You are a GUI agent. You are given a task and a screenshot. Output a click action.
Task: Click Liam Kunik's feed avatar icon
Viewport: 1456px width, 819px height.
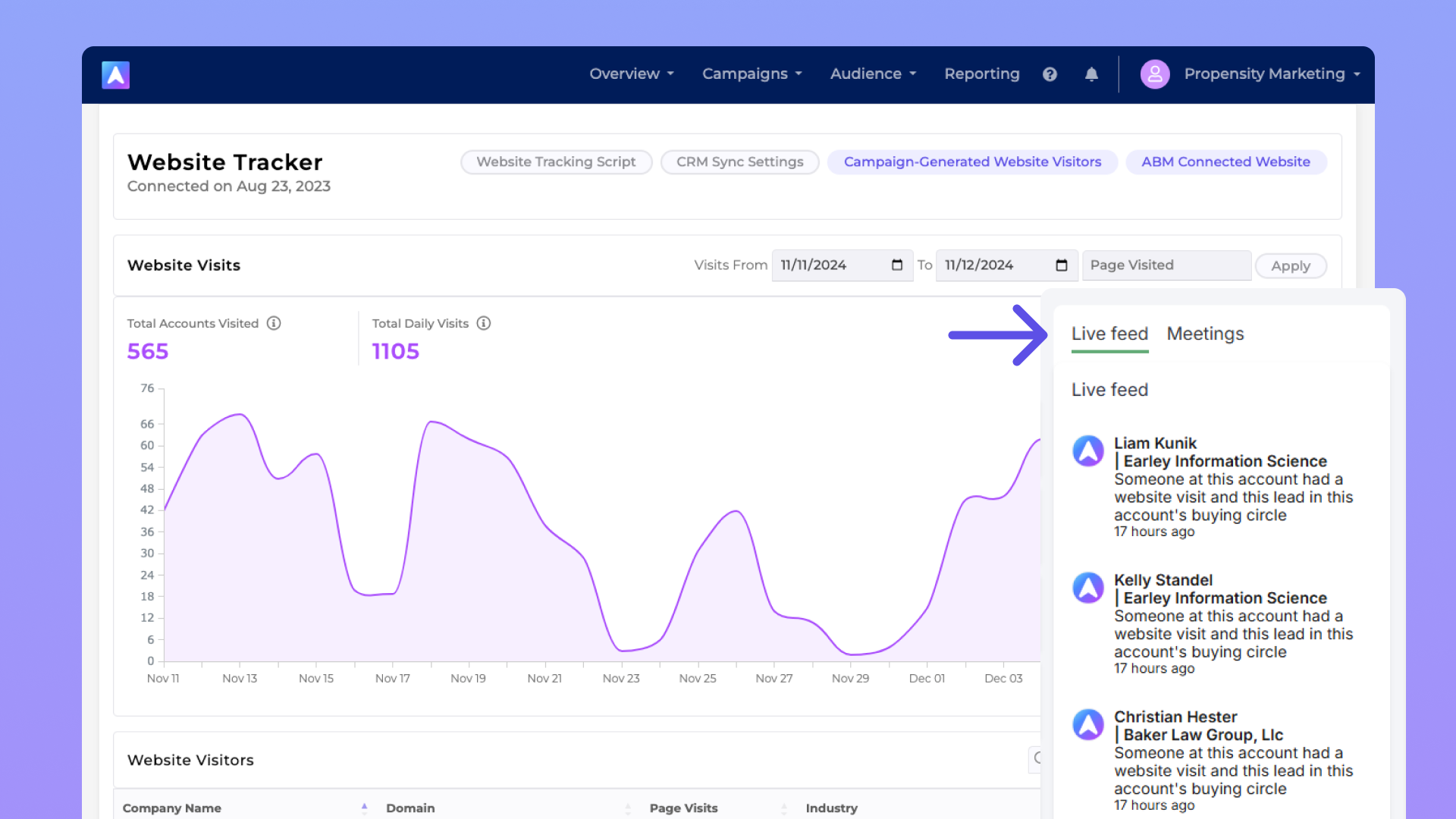pyautogui.click(x=1087, y=451)
